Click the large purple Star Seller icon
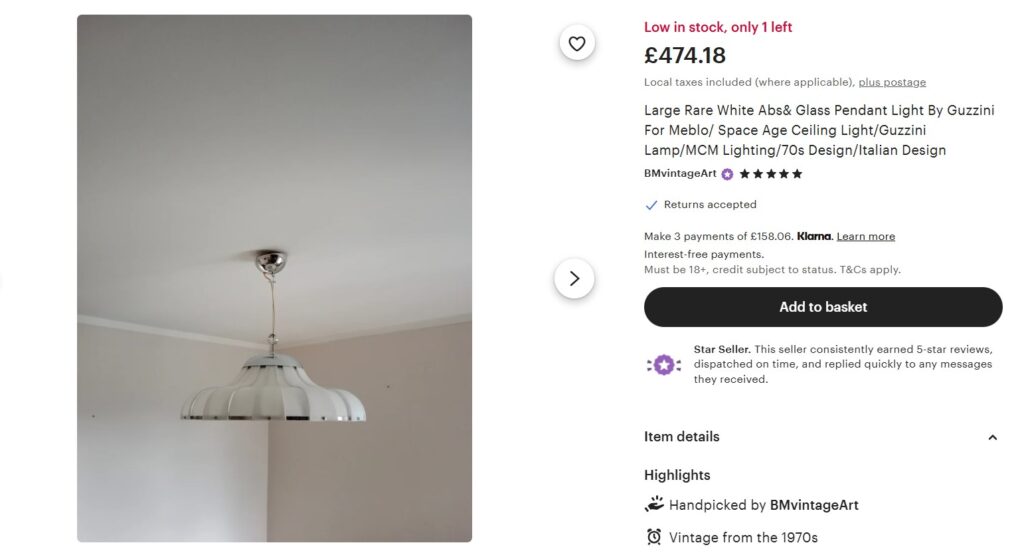The width and height of the screenshot is (1024, 553). (664, 364)
